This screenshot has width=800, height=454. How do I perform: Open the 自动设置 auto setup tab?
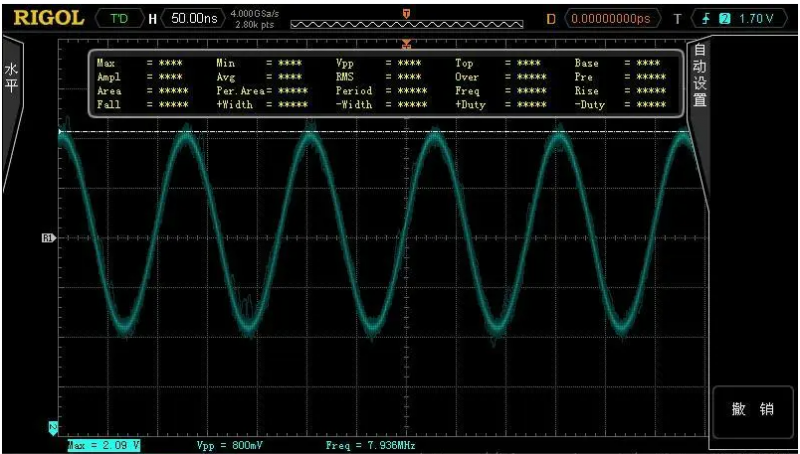pos(699,75)
